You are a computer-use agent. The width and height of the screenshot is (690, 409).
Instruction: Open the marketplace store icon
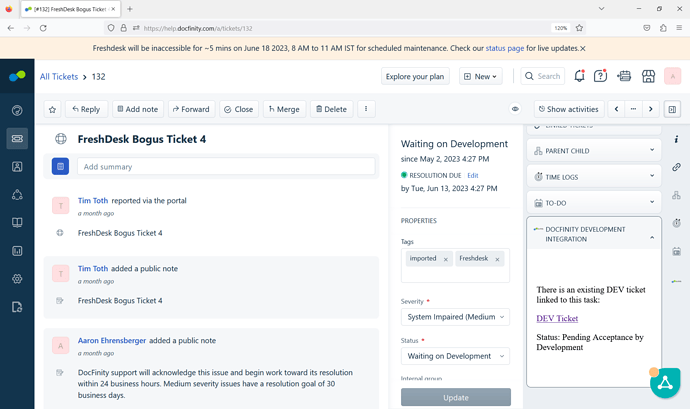point(648,76)
